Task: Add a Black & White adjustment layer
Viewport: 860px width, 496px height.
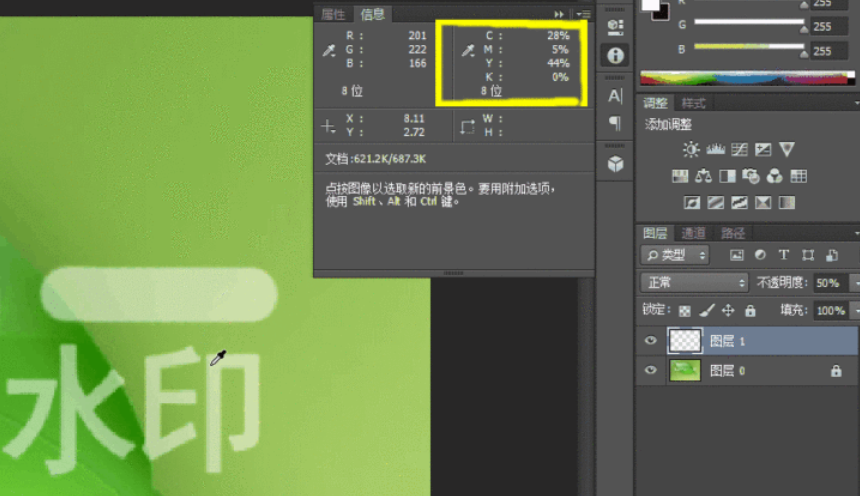Action: 727,176
